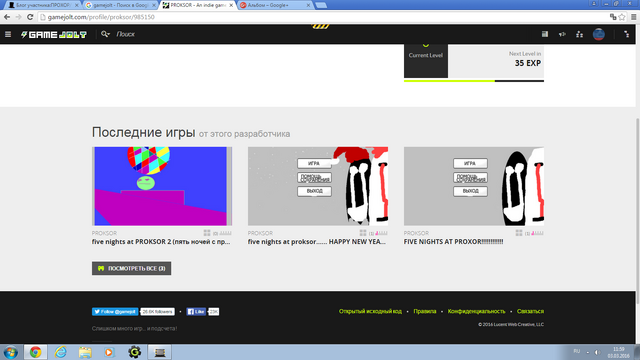The height and width of the screenshot is (360, 640).
Task: Click the dashboard icon in top bar
Action: pyautogui.click(x=545, y=34)
